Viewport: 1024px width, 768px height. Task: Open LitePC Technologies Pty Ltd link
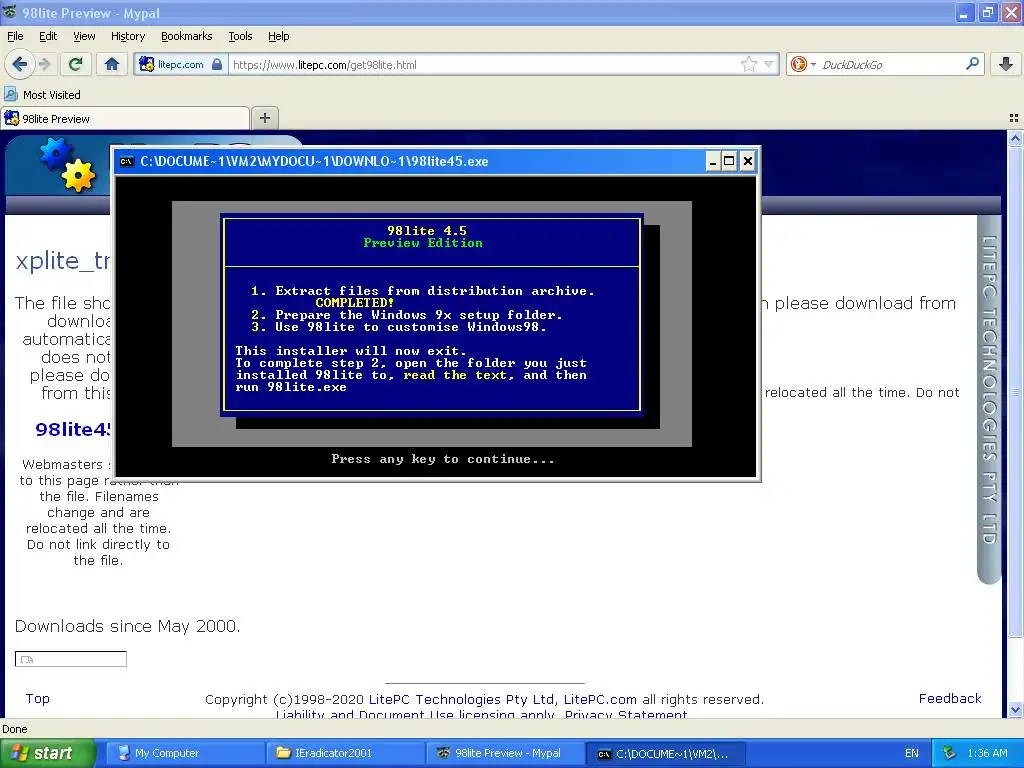pyautogui.click(x=462, y=699)
